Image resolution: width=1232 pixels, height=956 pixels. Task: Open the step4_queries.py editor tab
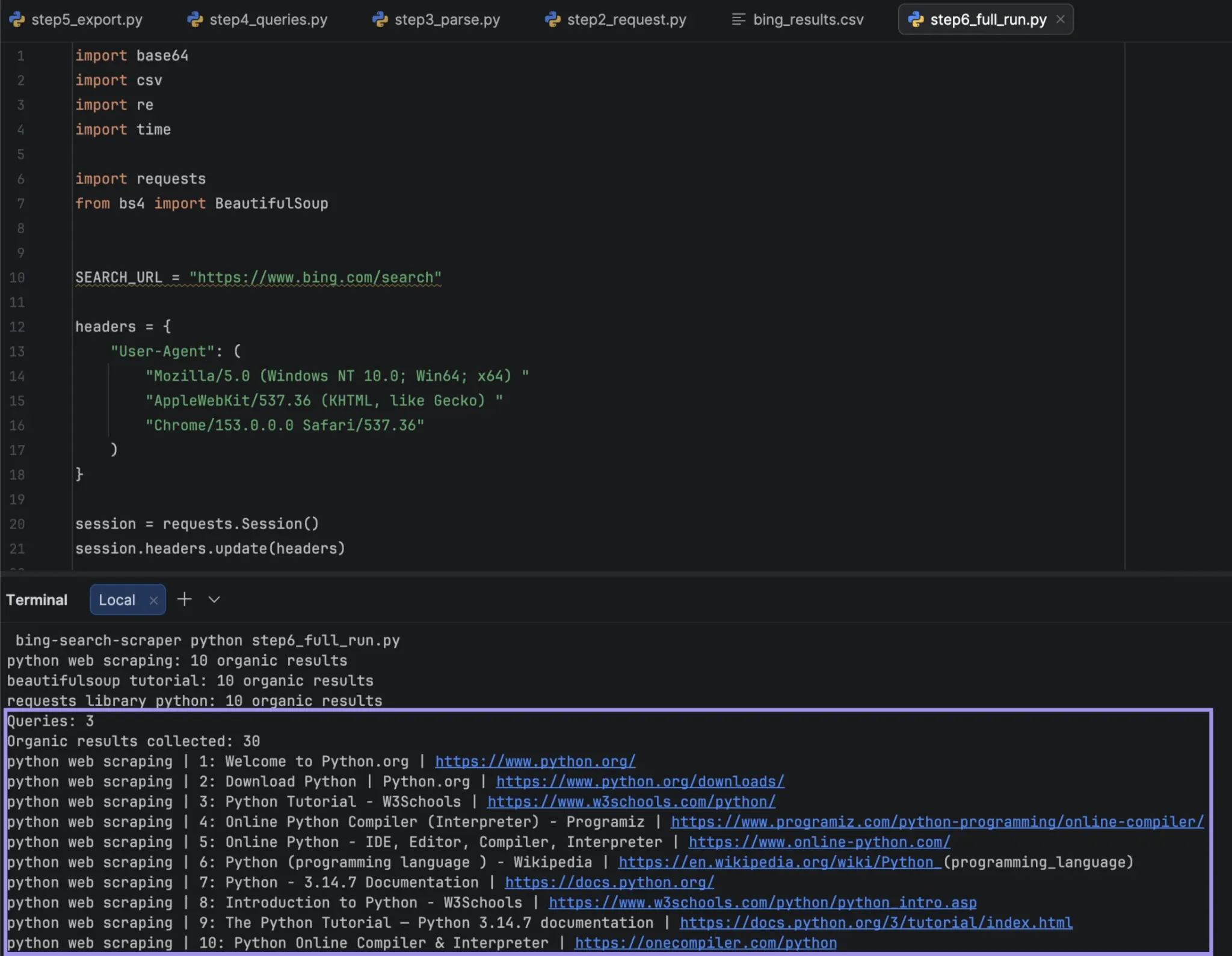pyautogui.click(x=257, y=19)
